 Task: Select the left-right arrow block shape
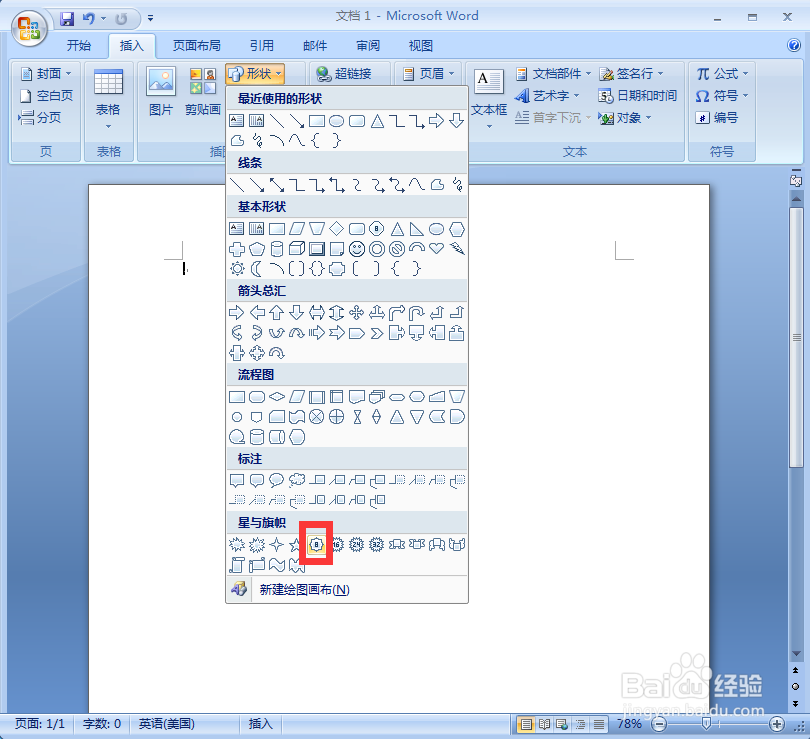317,312
